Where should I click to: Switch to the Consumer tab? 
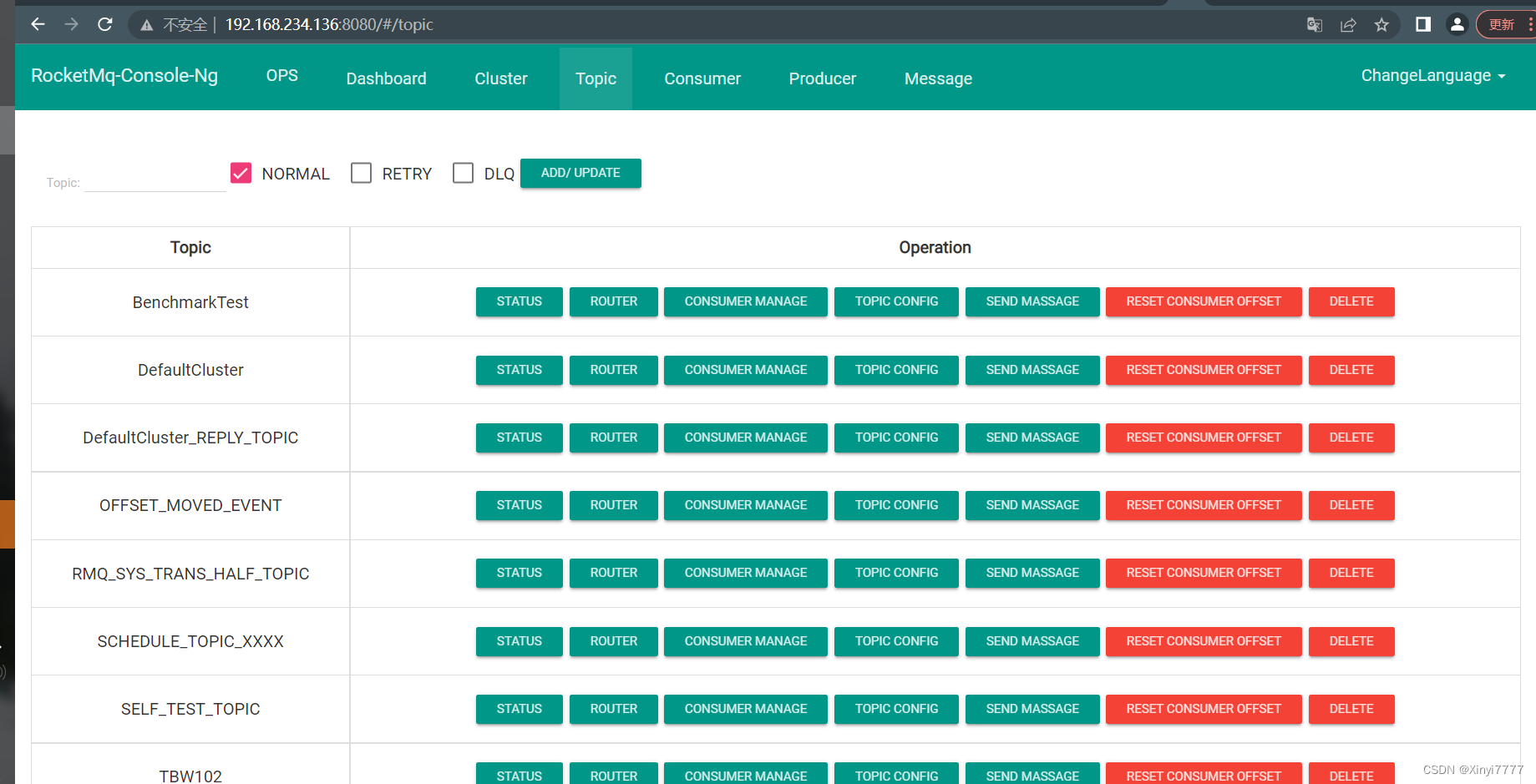(702, 78)
